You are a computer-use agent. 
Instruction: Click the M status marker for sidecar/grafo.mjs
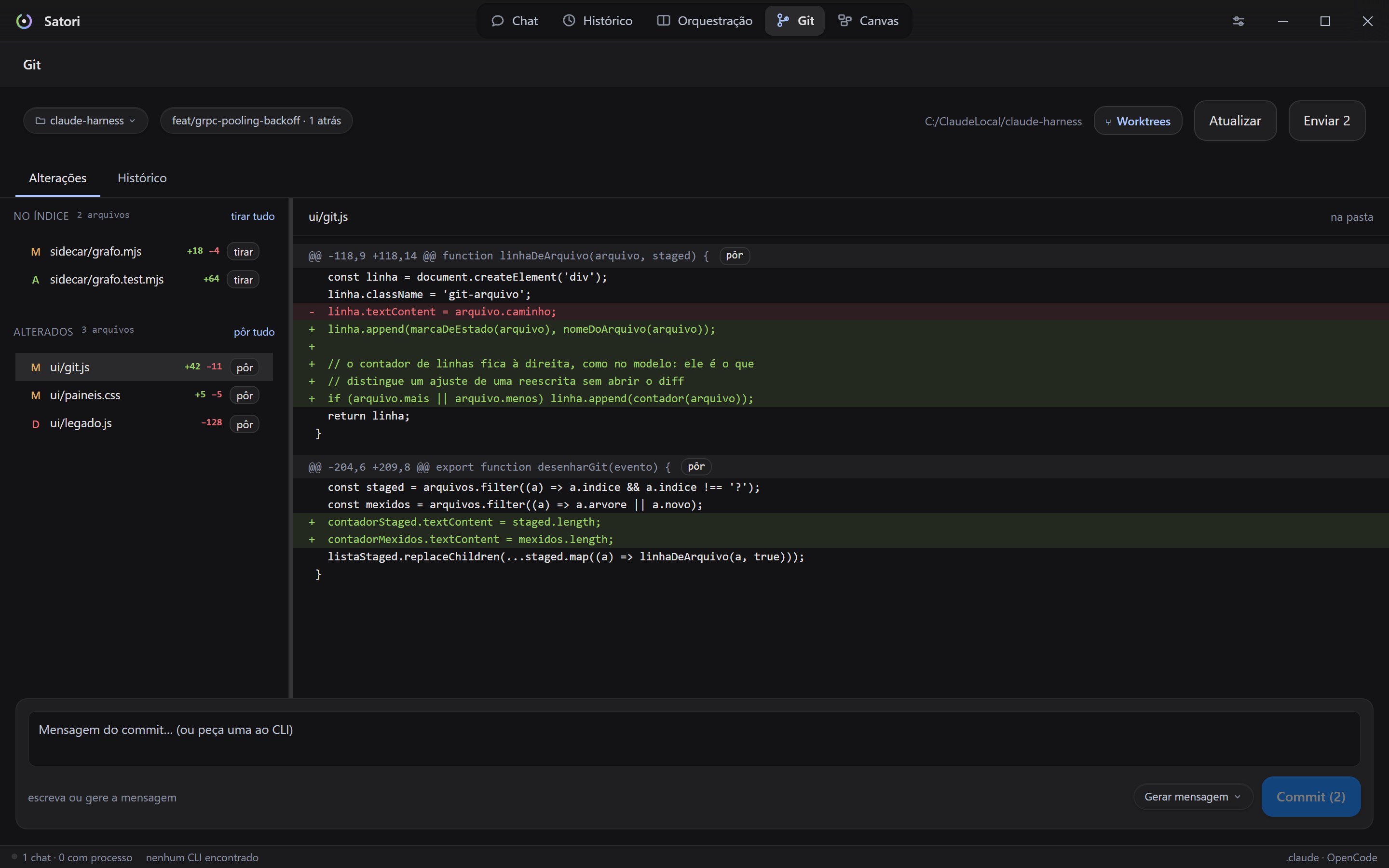coord(36,252)
